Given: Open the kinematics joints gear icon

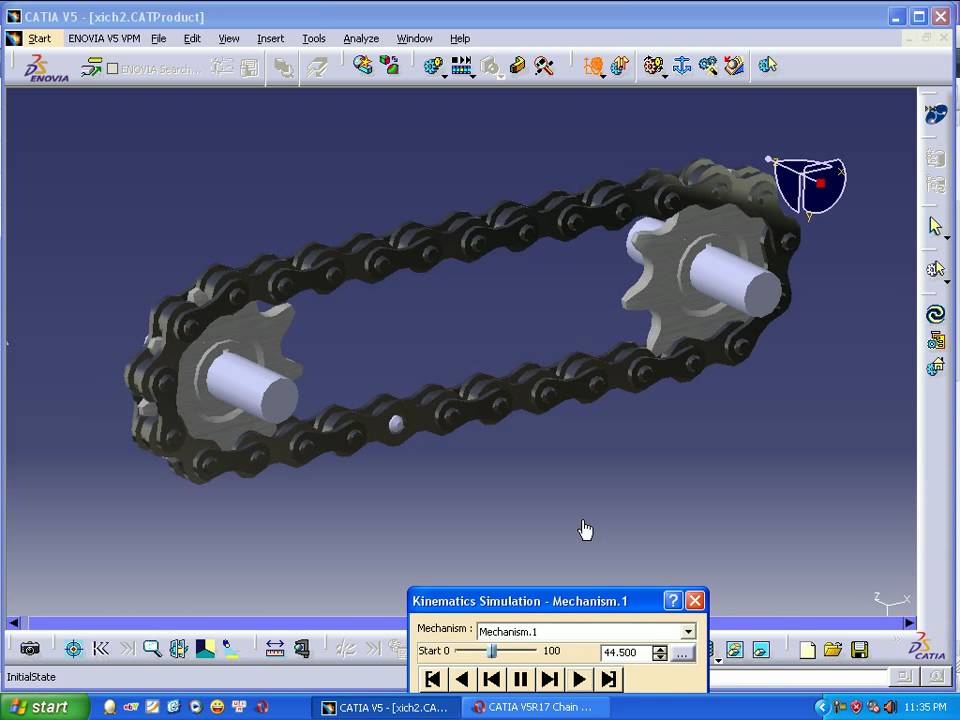Looking at the screenshot, I should click(653, 66).
